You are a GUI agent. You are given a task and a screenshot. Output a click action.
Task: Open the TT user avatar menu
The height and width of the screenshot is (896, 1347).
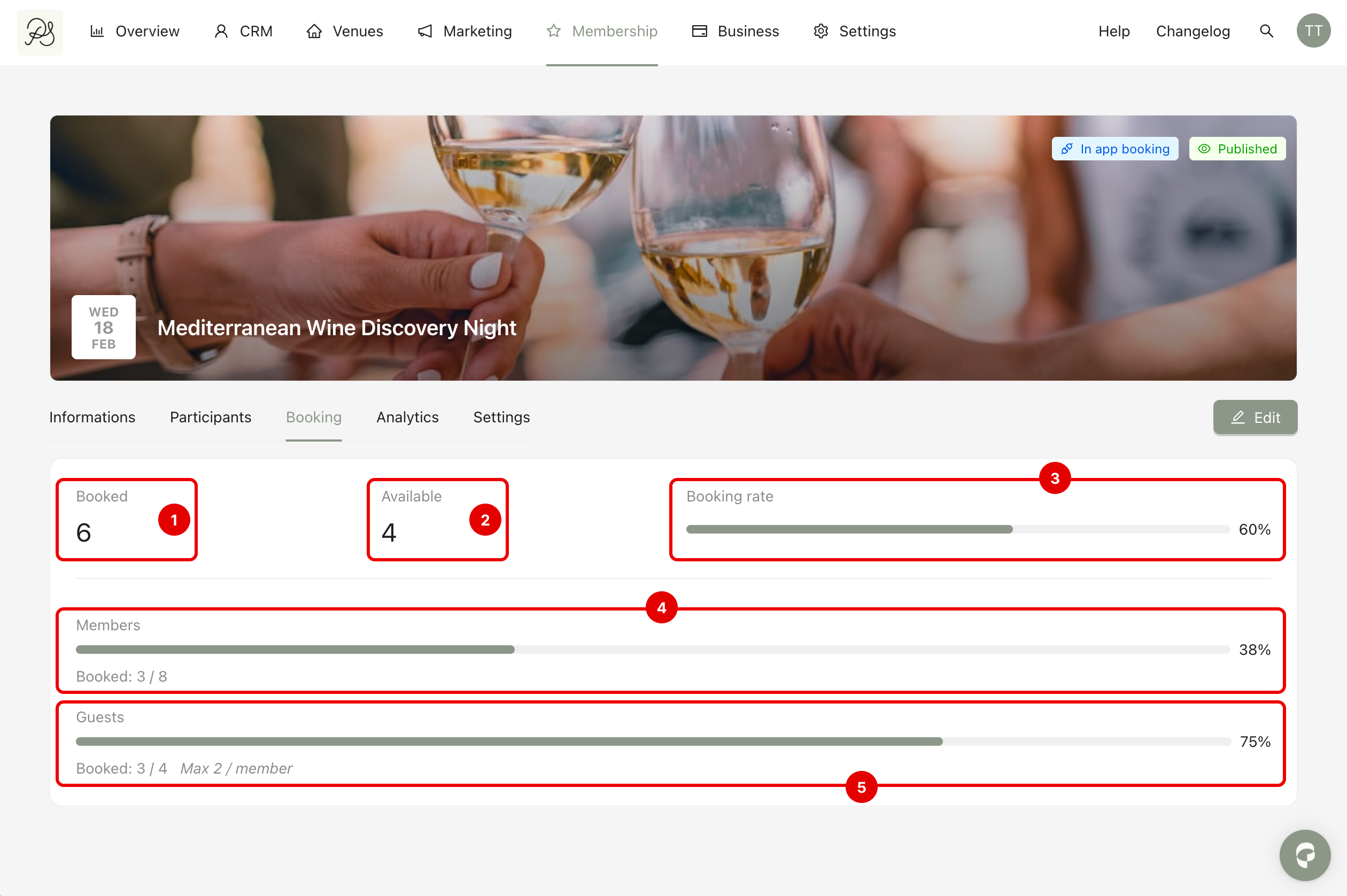(x=1313, y=32)
